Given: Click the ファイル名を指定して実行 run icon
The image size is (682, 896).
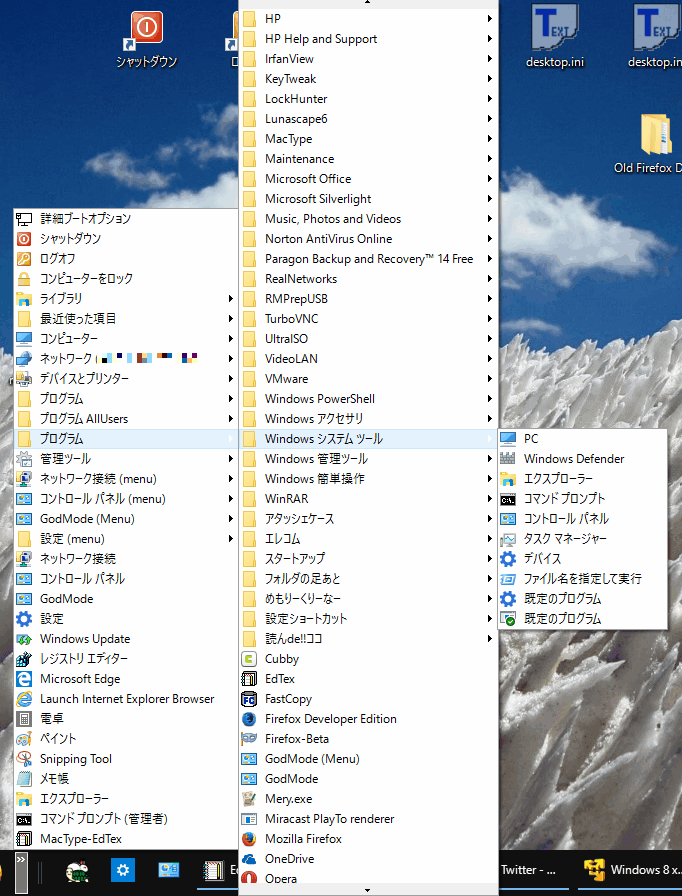Looking at the screenshot, I should (508, 579).
